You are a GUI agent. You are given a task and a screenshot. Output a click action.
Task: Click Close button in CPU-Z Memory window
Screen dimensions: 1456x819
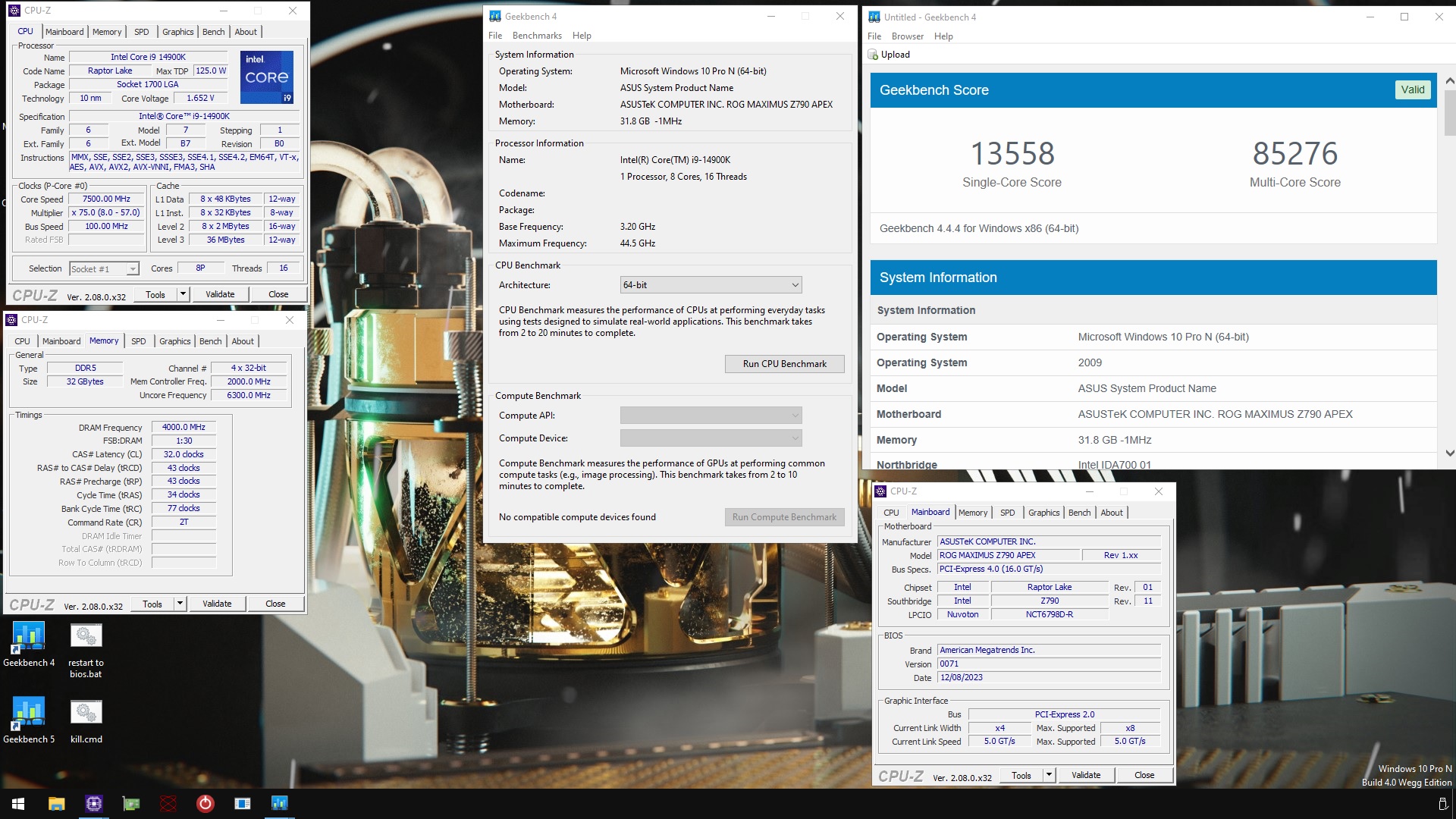pos(275,604)
